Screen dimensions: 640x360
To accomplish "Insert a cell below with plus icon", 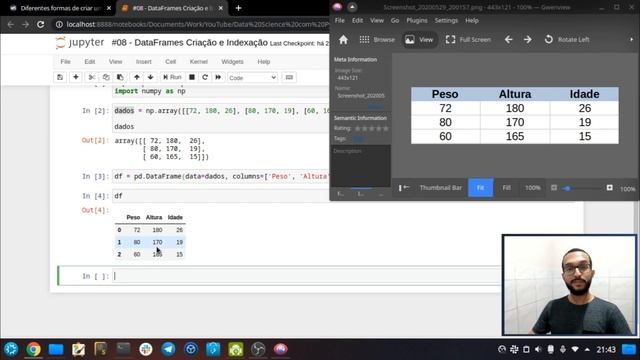I will 76,77.
